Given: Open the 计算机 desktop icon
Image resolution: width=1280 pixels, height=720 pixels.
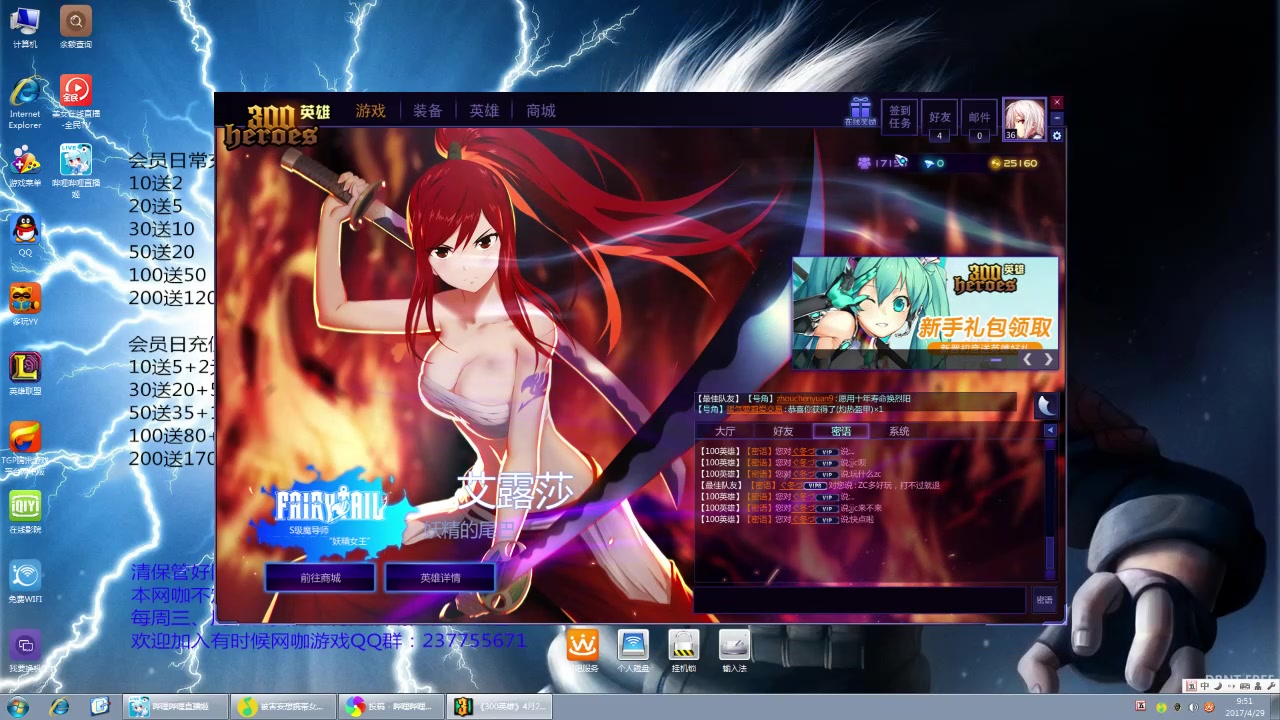Looking at the screenshot, I should tap(25, 27).
